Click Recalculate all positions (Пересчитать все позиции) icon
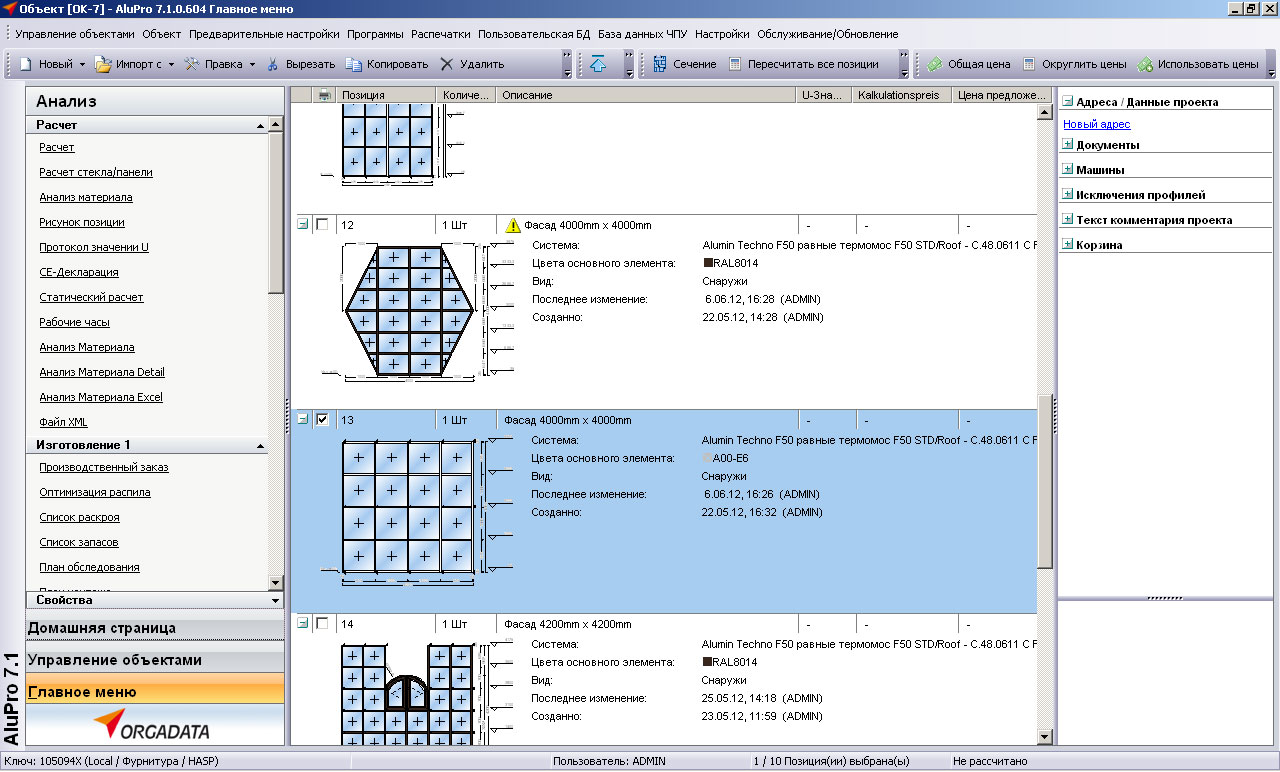The width and height of the screenshot is (1280, 772). point(735,64)
